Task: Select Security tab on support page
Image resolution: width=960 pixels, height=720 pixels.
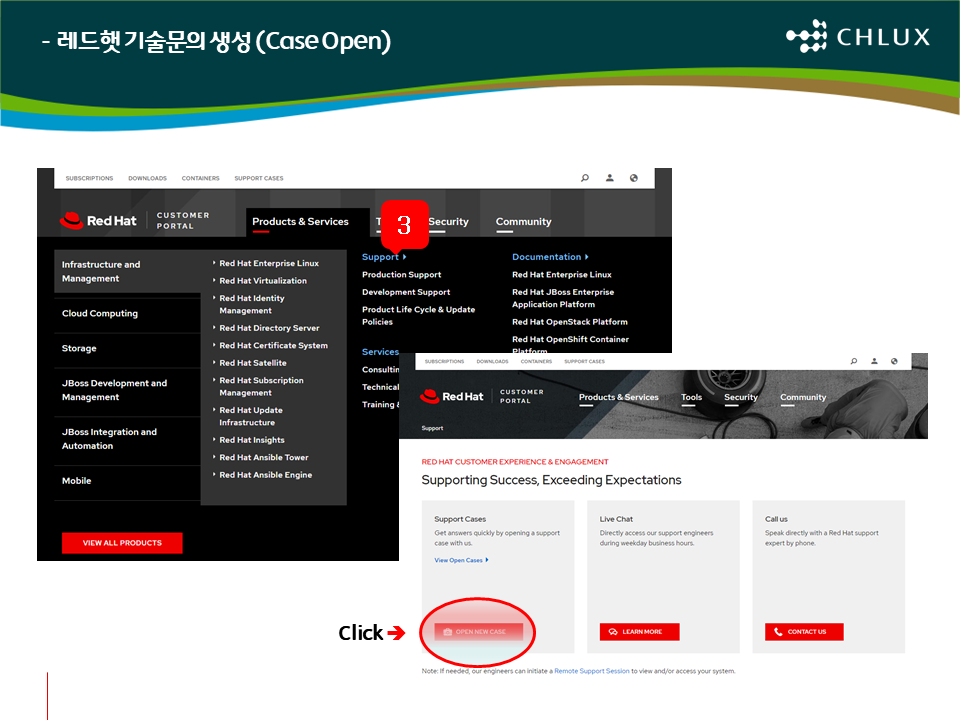Action: [x=741, y=397]
